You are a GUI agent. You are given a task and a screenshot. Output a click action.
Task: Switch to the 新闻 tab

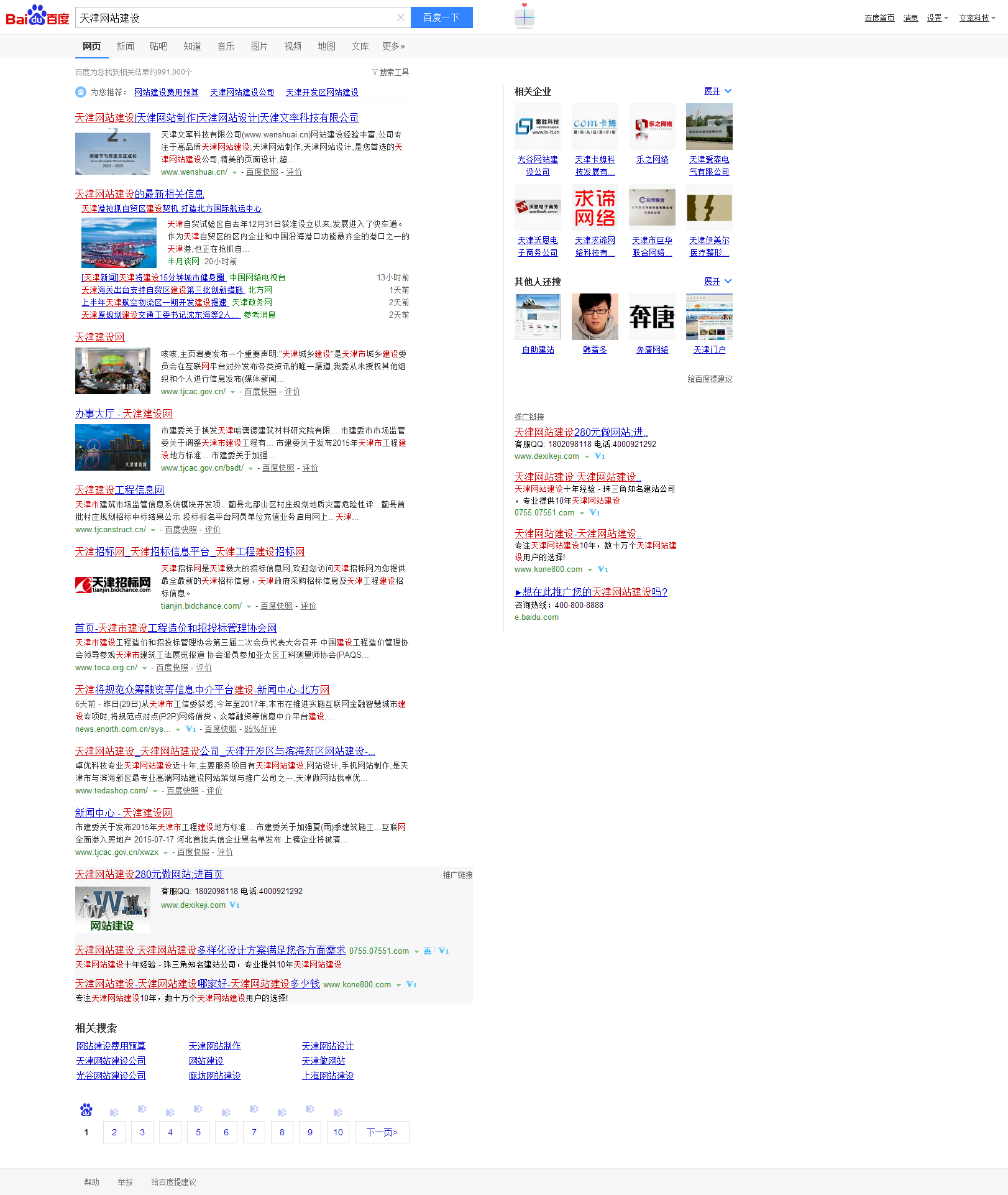[x=125, y=46]
